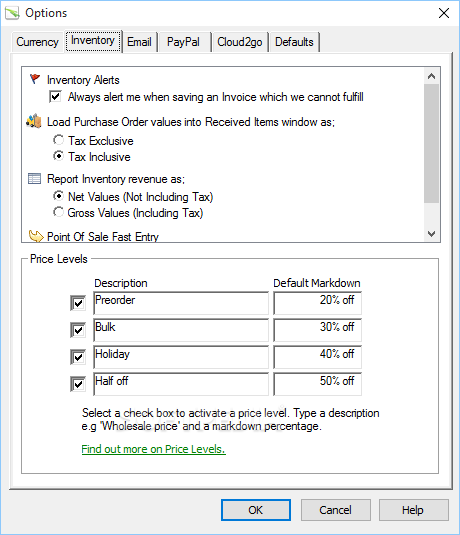Choose Gross Values (Including Tax)
The image size is (460, 535).
click(58, 212)
